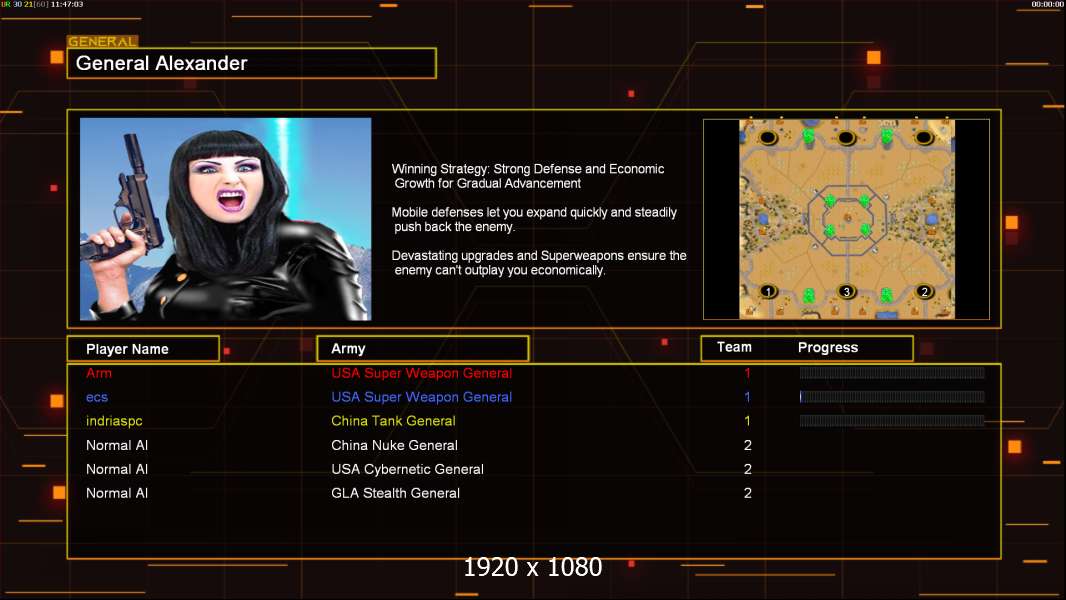The image size is (1066, 600).
Task: Click start position 2 on the map
Action: tap(924, 292)
